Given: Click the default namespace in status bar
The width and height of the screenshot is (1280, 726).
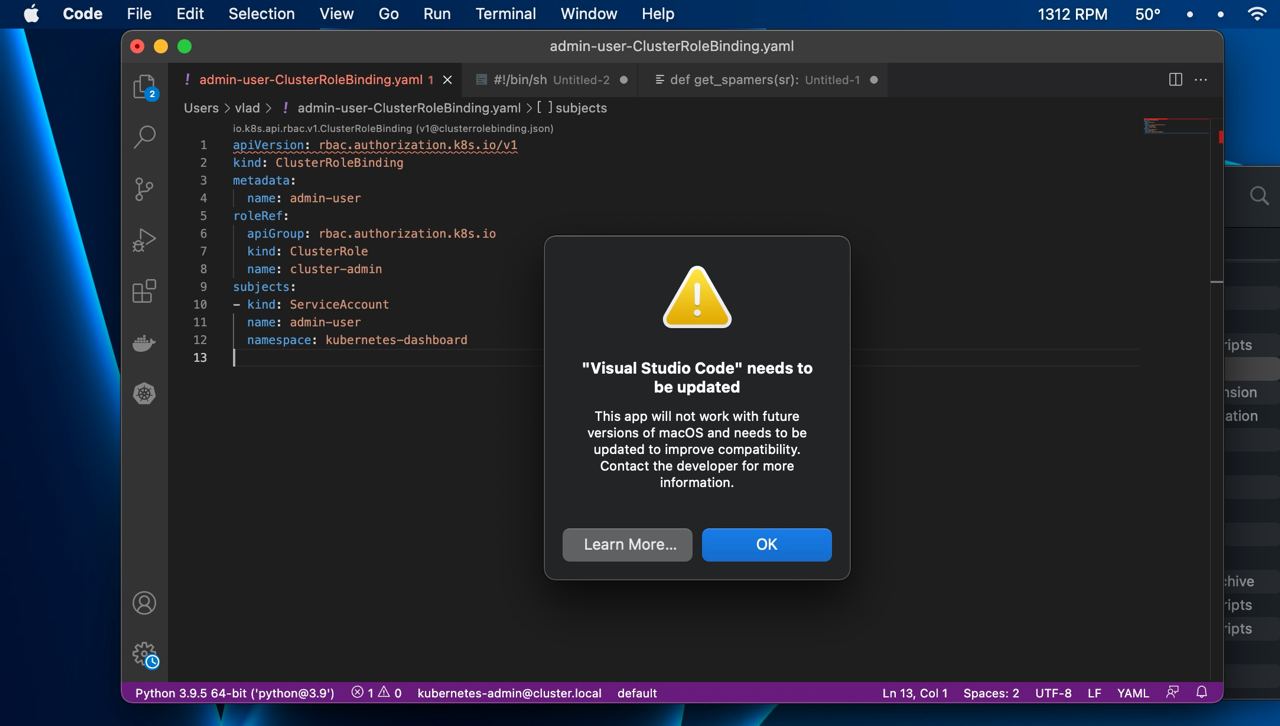Looking at the screenshot, I should [x=637, y=693].
